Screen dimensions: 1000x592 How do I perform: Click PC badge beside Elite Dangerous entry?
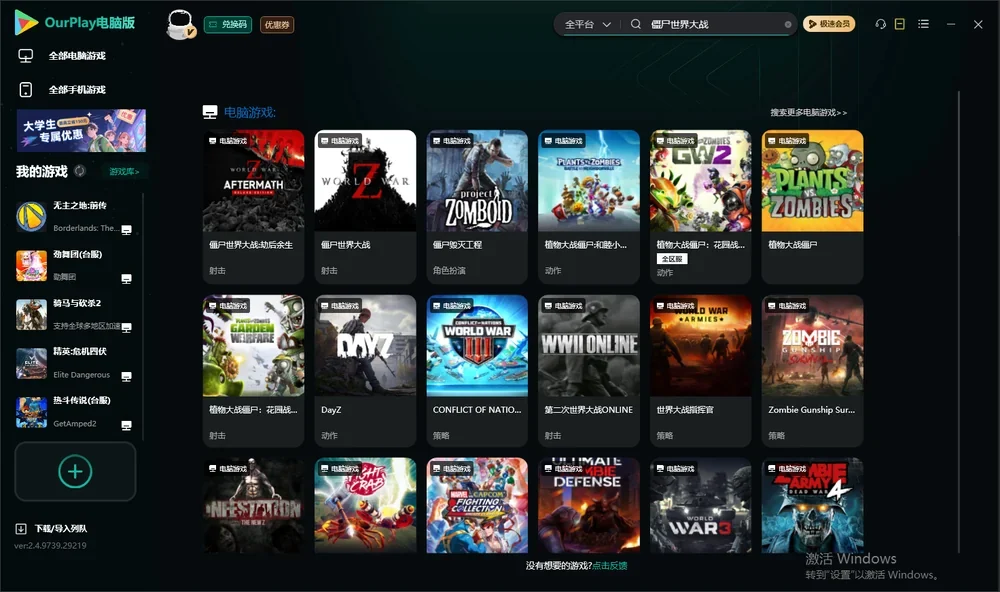point(126,376)
